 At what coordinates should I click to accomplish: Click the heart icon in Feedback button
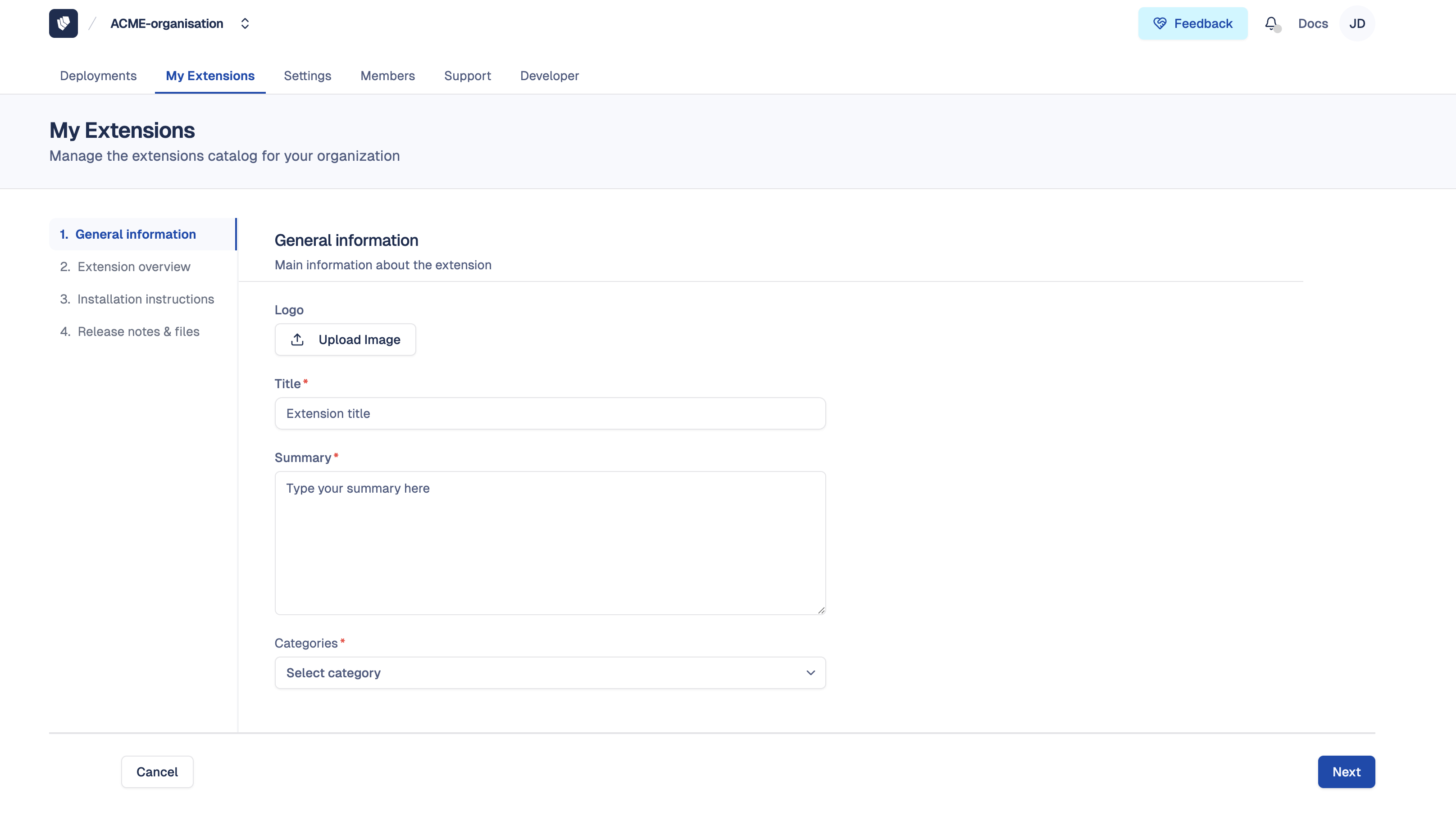click(1160, 23)
